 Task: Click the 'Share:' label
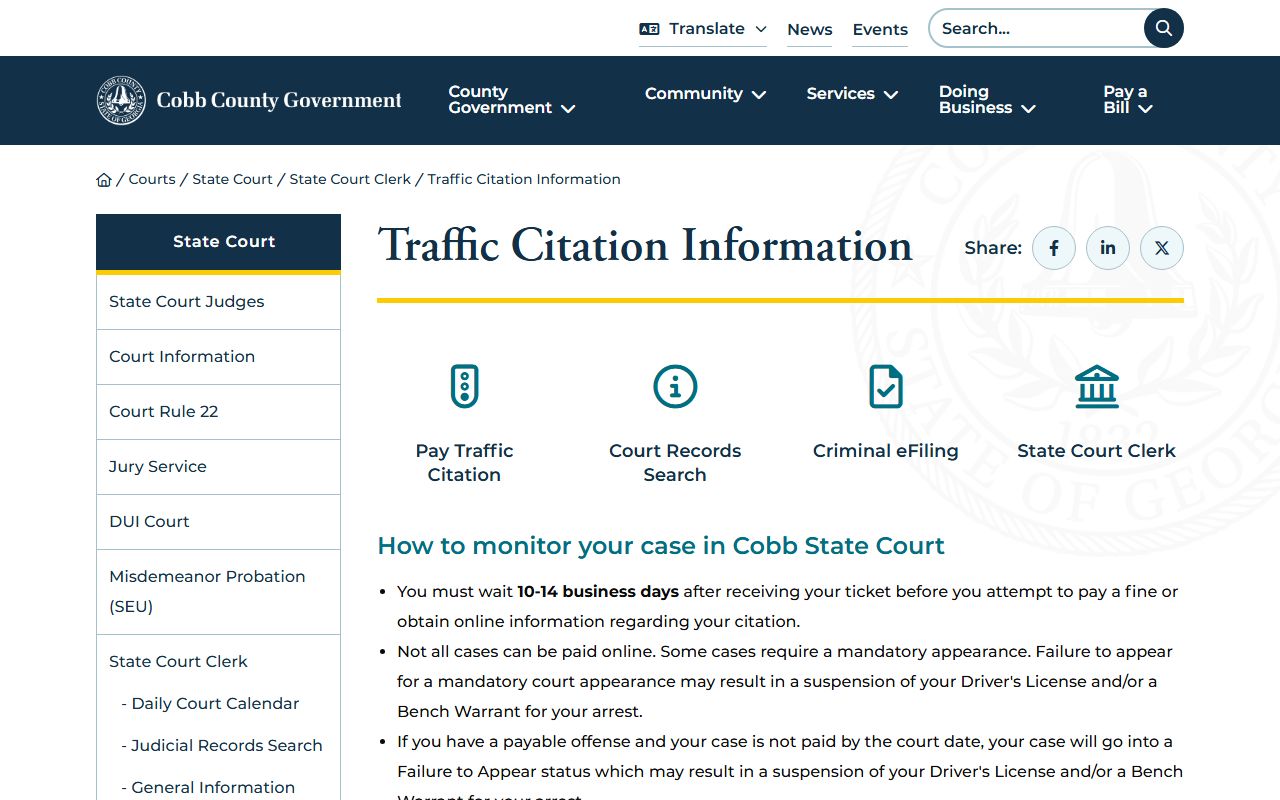(993, 248)
